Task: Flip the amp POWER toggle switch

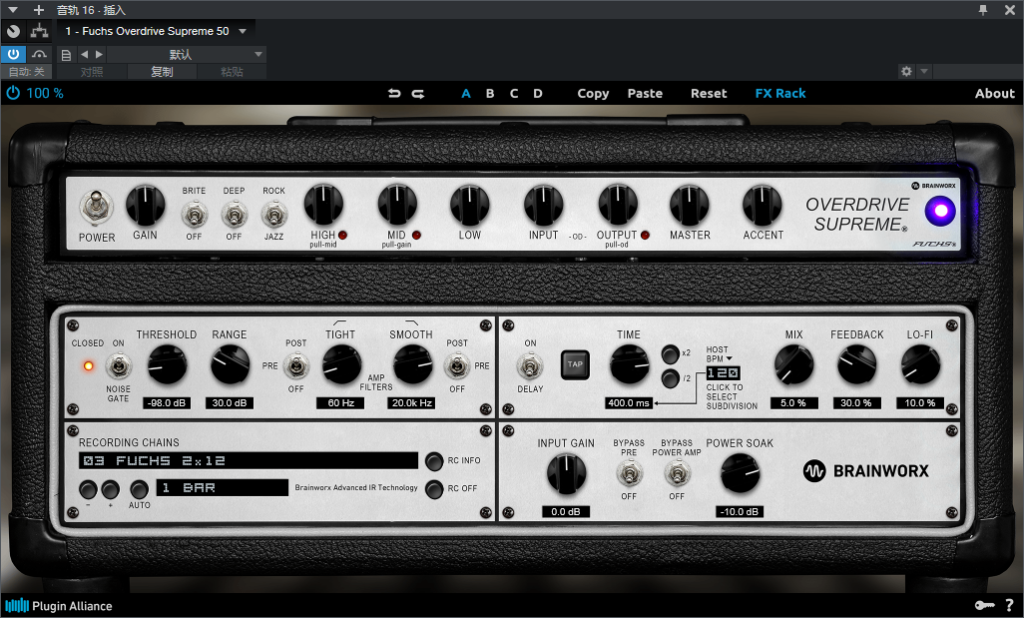Action: coord(97,206)
